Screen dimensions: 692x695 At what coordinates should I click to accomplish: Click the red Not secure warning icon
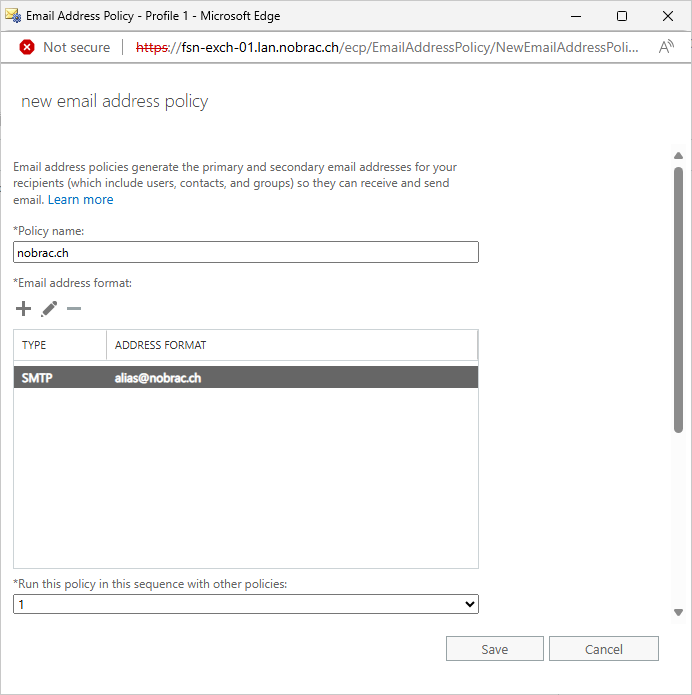[27, 47]
